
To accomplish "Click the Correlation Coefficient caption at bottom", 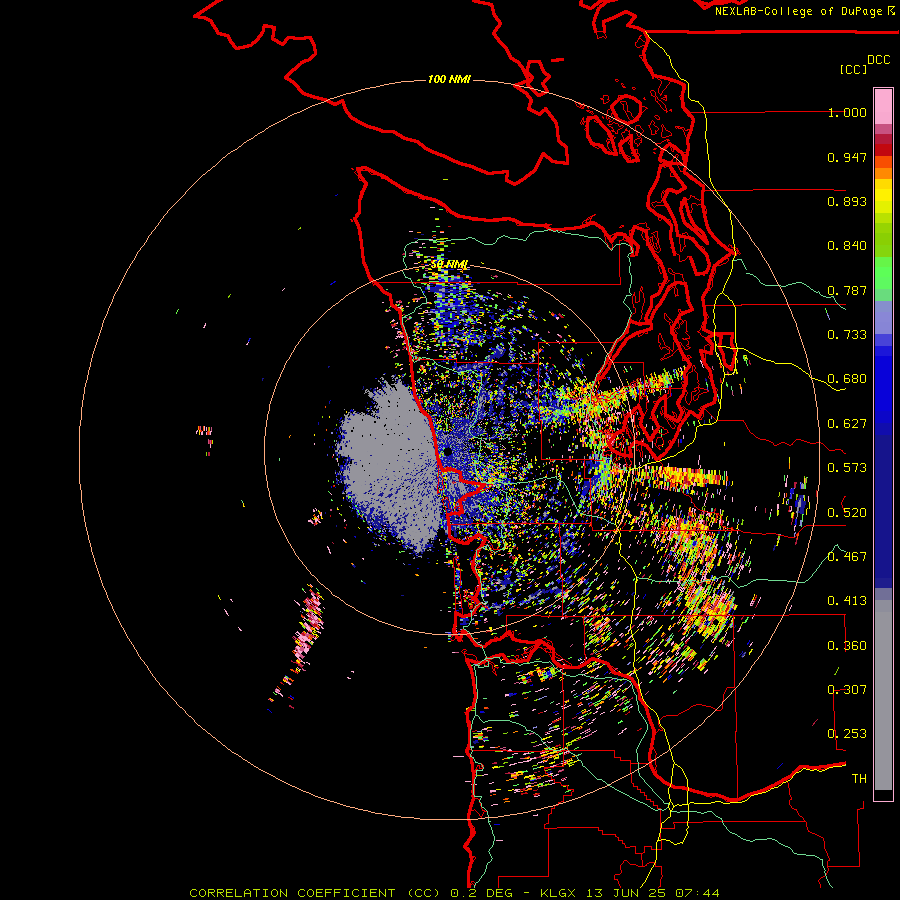I will [x=454, y=893].
